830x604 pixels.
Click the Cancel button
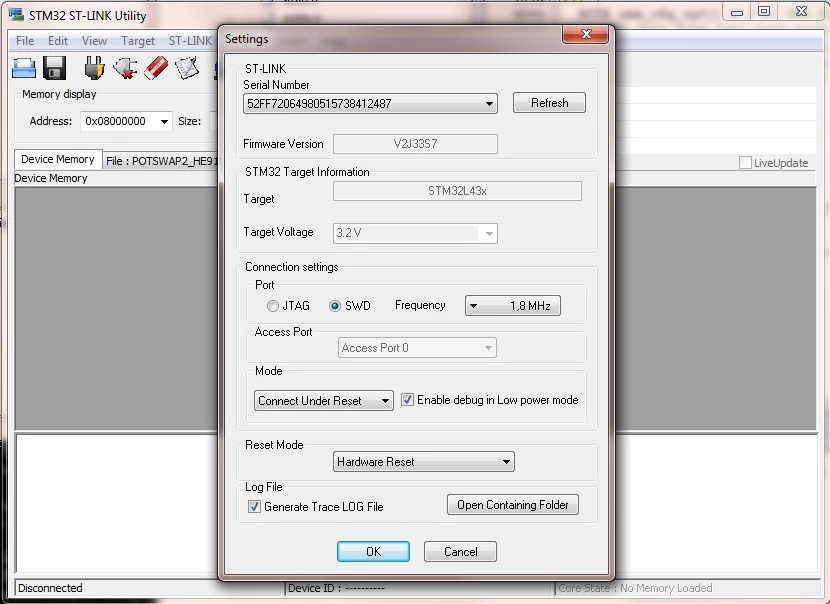(460, 552)
